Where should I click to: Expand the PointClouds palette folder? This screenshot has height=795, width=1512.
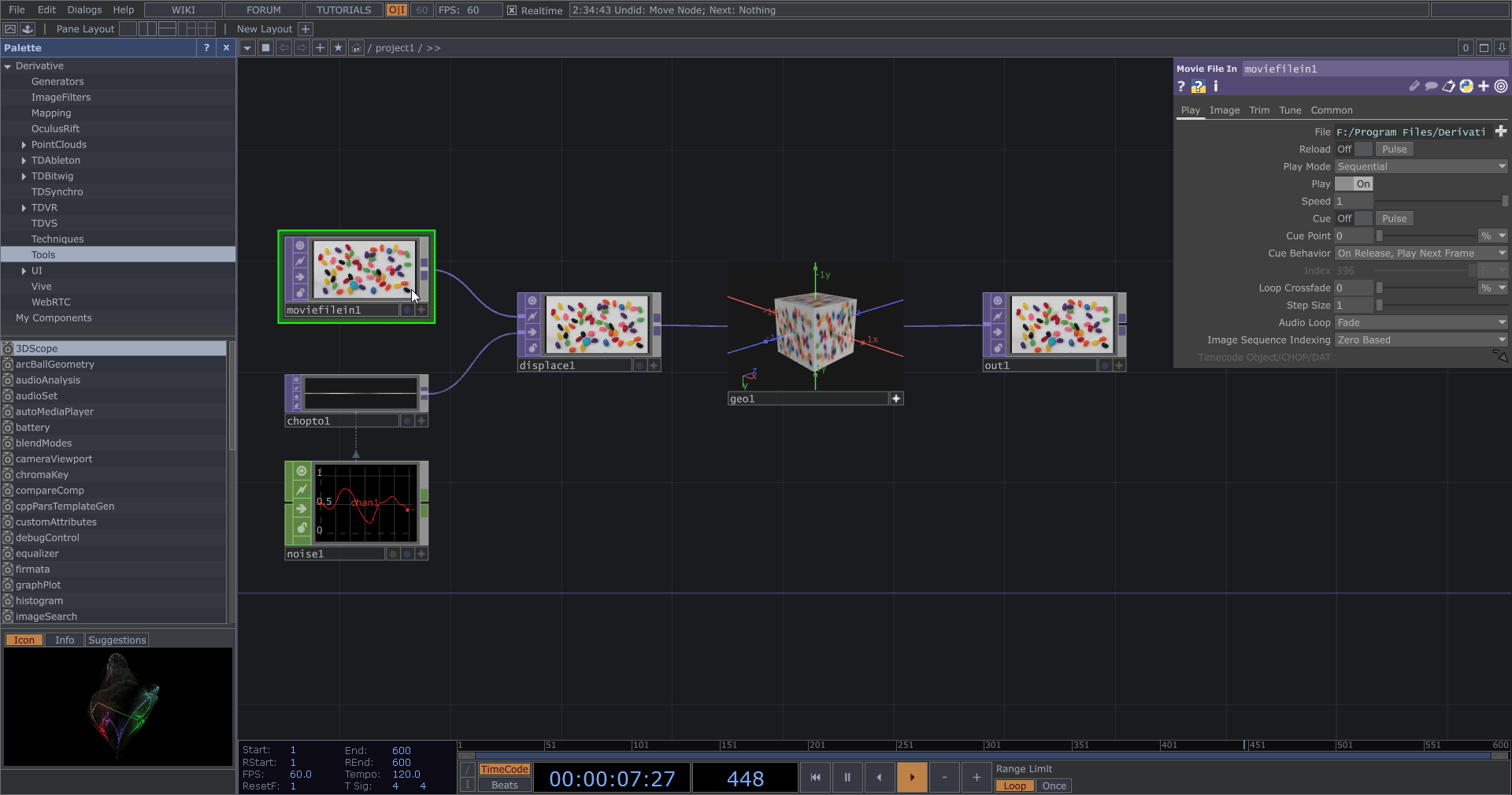(x=24, y=145)
